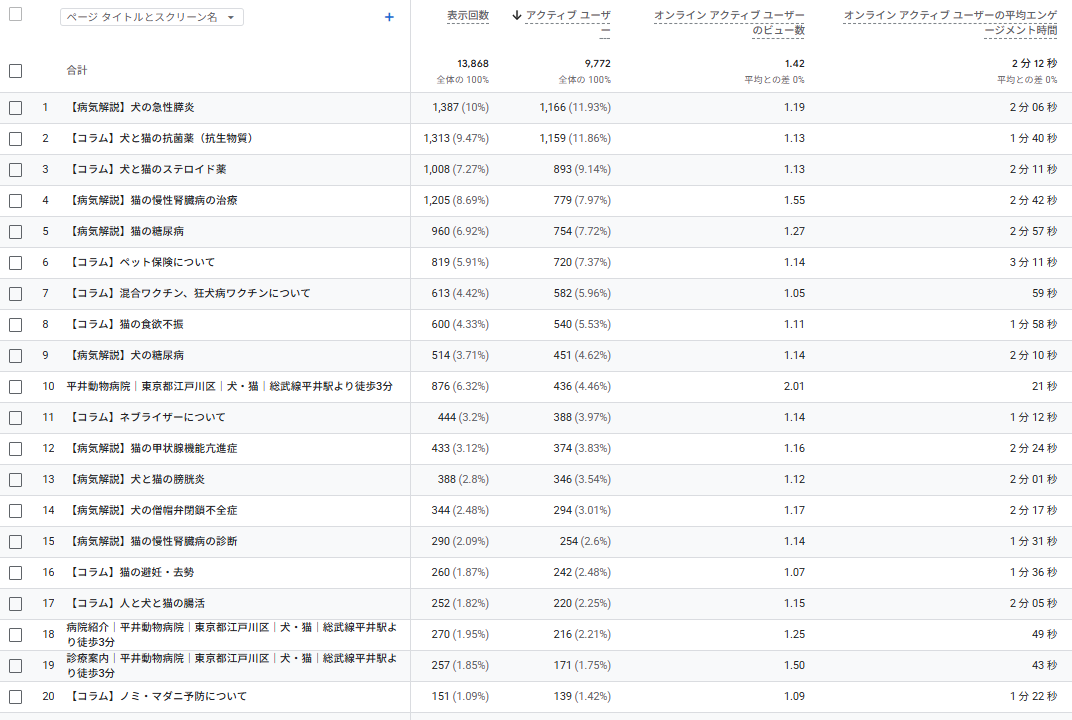The width and height of the screenshot is (1072, 720).
Task: Click the views-per-user value 1.50
Action: pos(794,665)
